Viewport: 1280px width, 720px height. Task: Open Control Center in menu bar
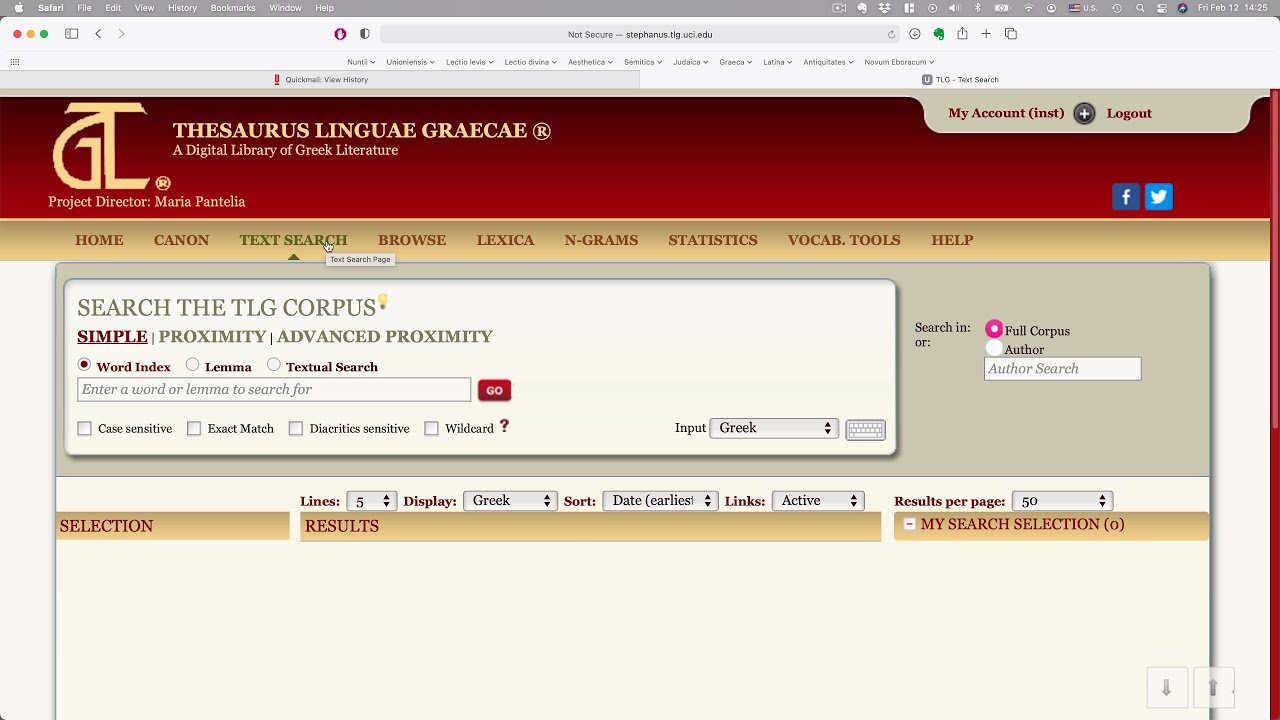(x=1161, y=8)
